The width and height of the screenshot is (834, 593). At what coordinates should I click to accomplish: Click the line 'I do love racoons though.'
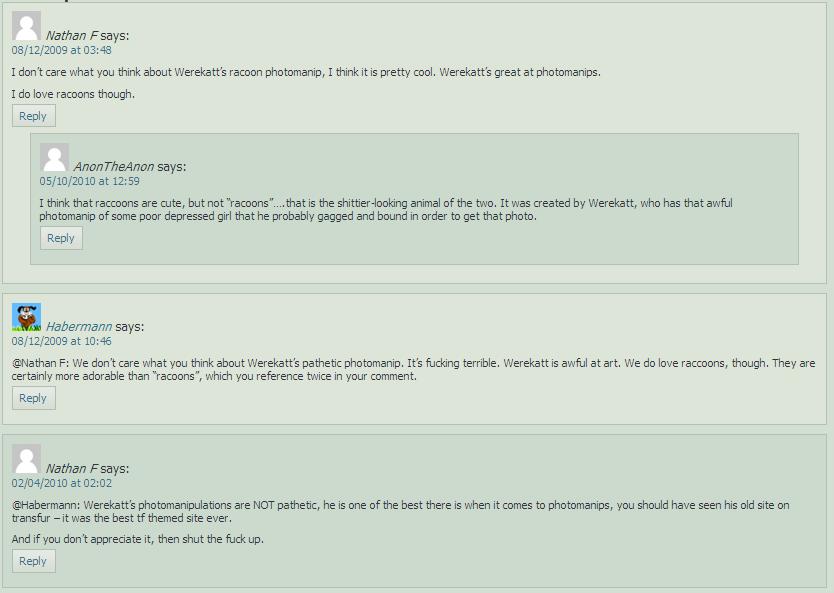[x=73, y=94]
